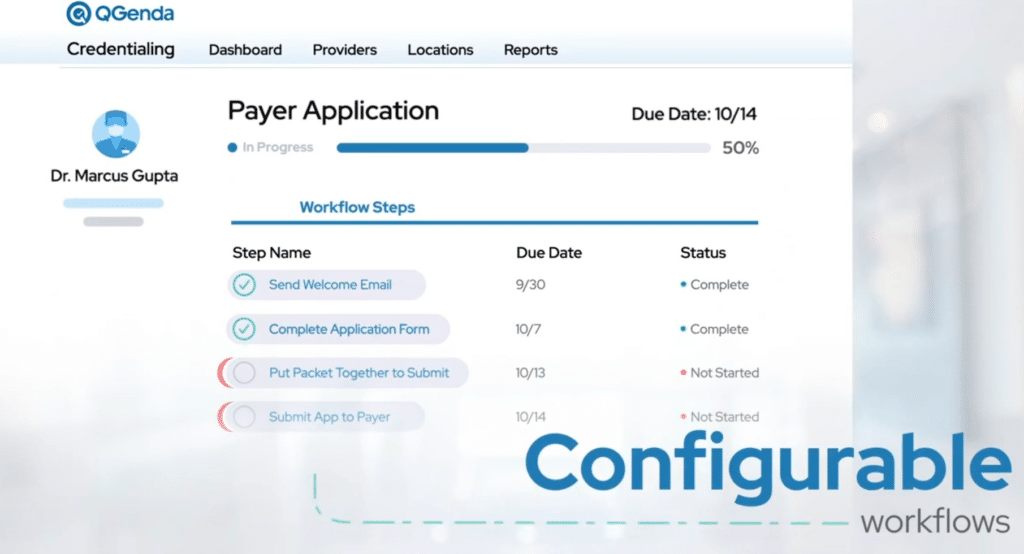Switch to the Workflow Steps tab
This screenshot has width=1024, height=554.
coord(357,208)
